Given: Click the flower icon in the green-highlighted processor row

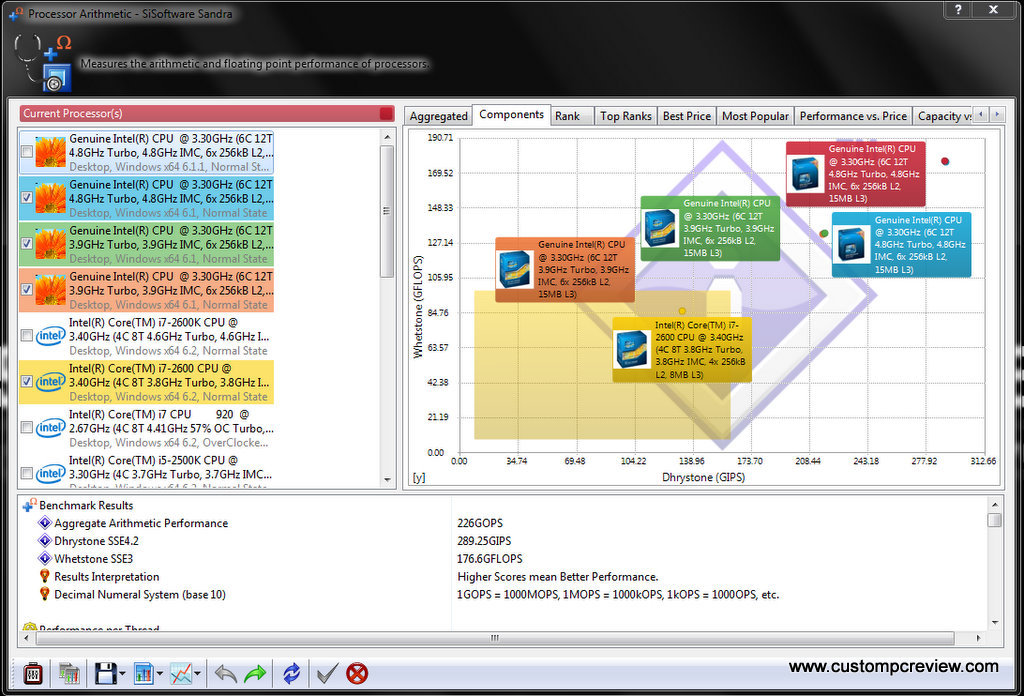Looking at the screenshot, I should 50,244.
